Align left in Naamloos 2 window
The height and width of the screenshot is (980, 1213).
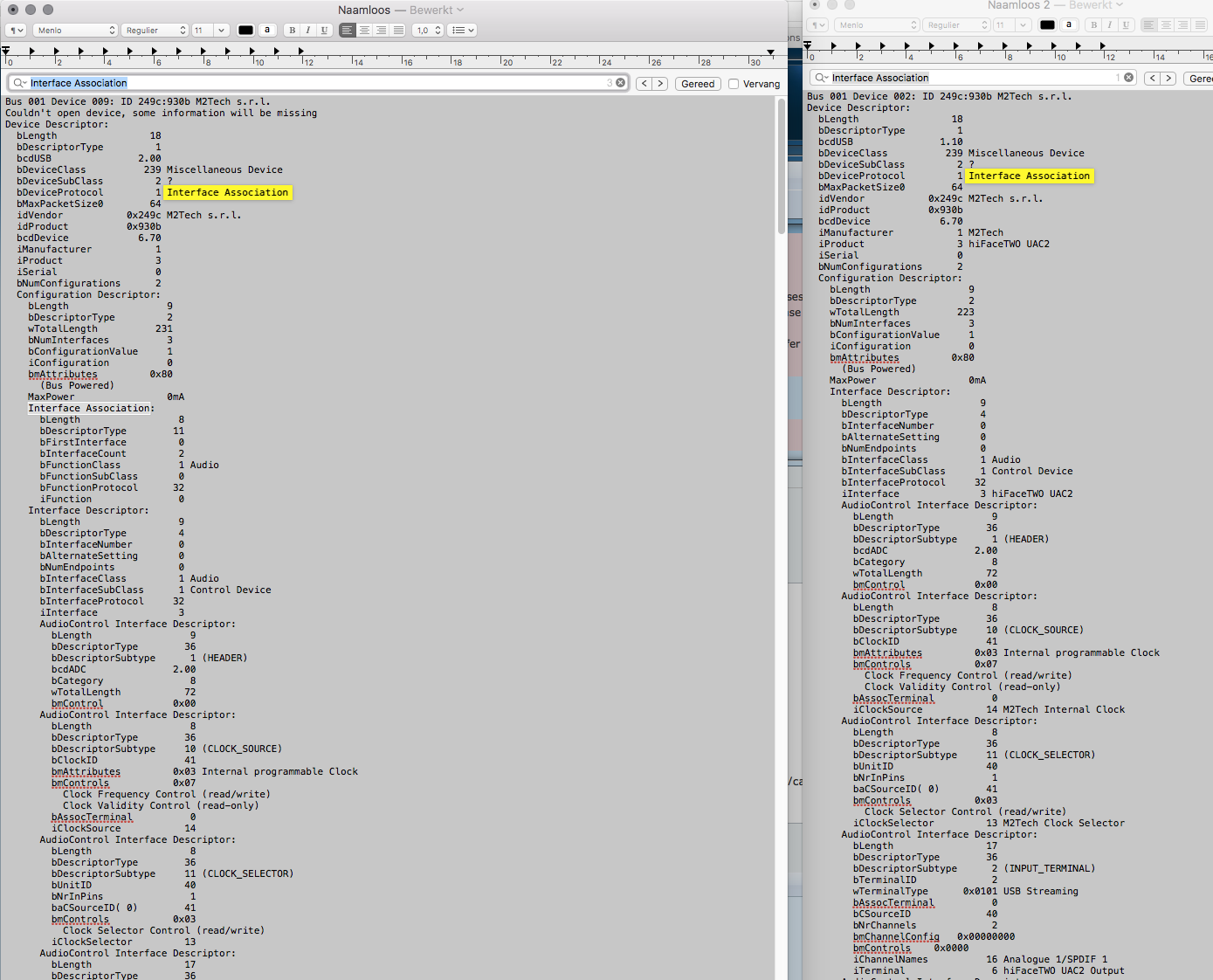[1149, 25]
